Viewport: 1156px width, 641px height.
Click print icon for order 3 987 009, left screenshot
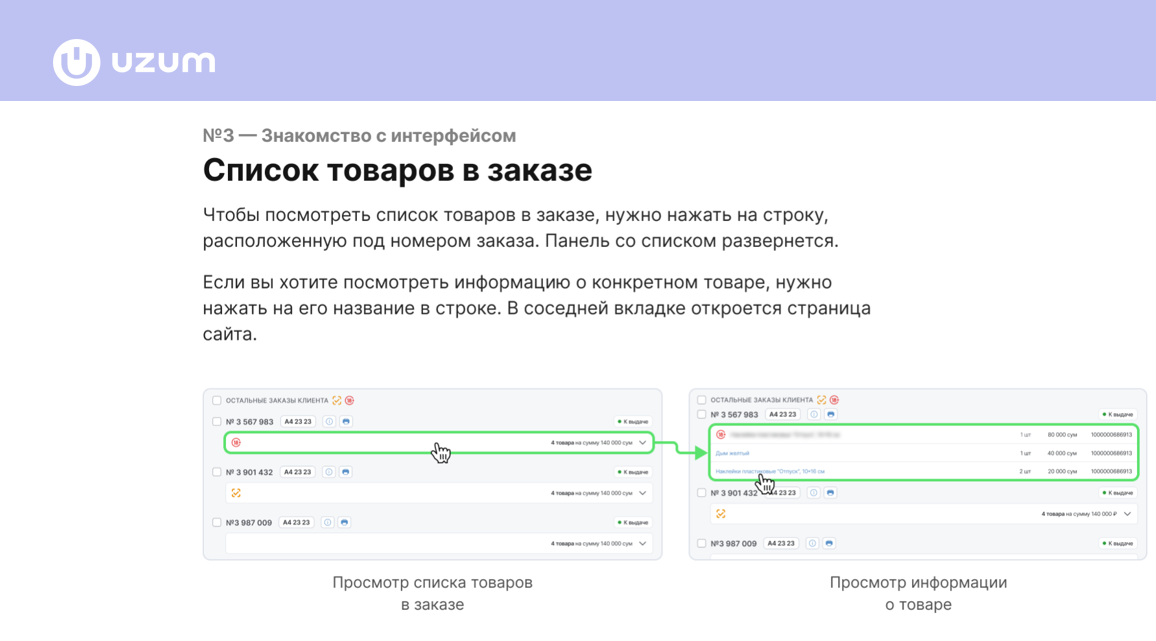click(x=344, y=522)
